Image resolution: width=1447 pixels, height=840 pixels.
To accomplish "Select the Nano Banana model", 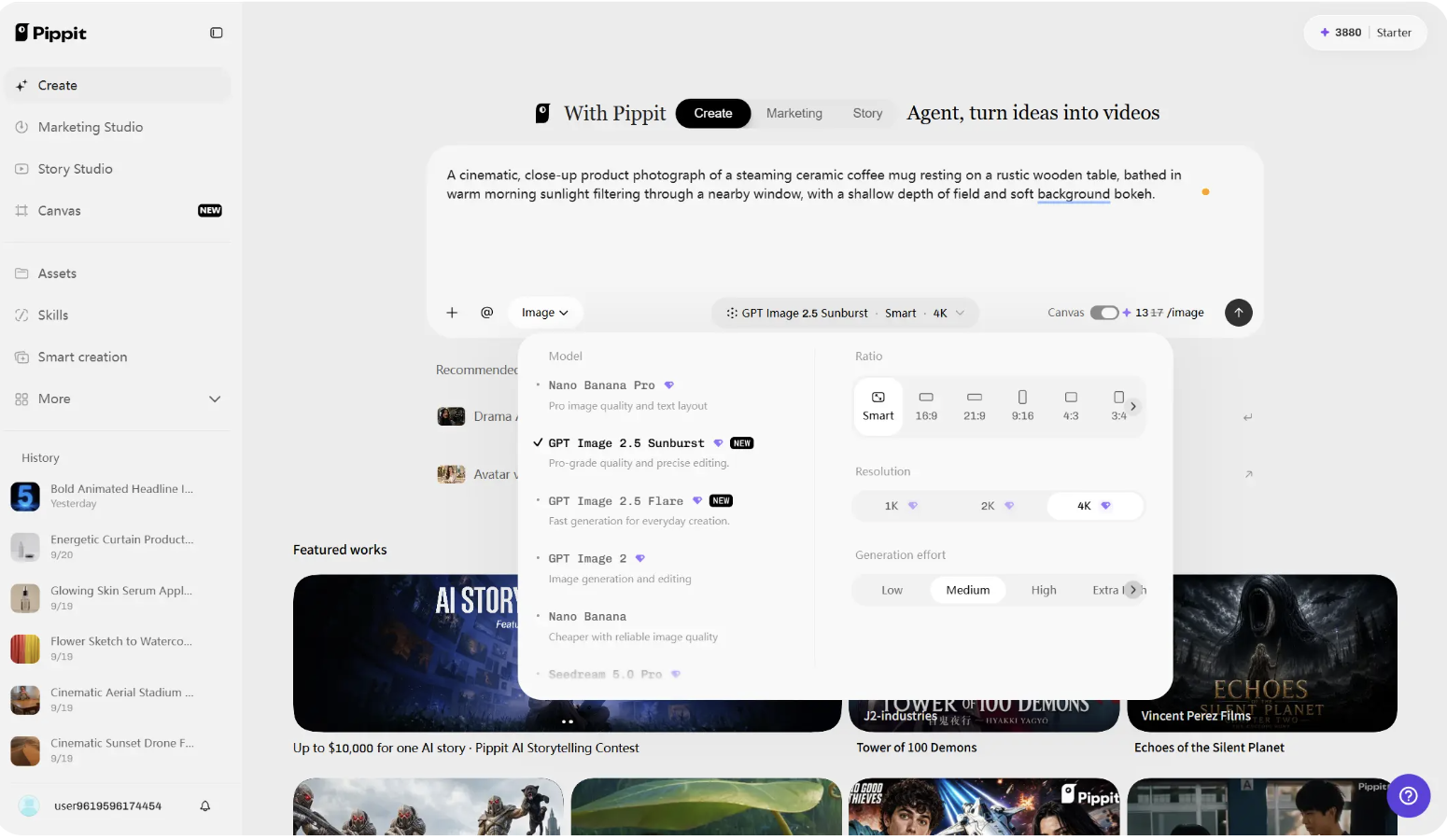I will point(667,626).
